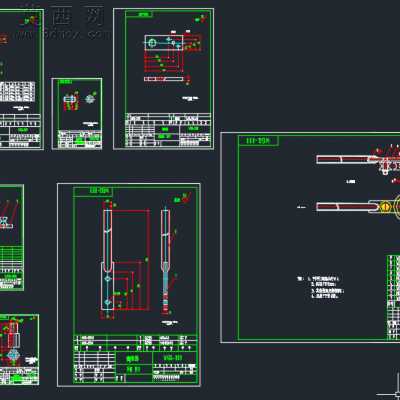Viewport: 400px width, 400px height.
Task: Select the front view of the long fork part
Action: click(x=108, y=259)
